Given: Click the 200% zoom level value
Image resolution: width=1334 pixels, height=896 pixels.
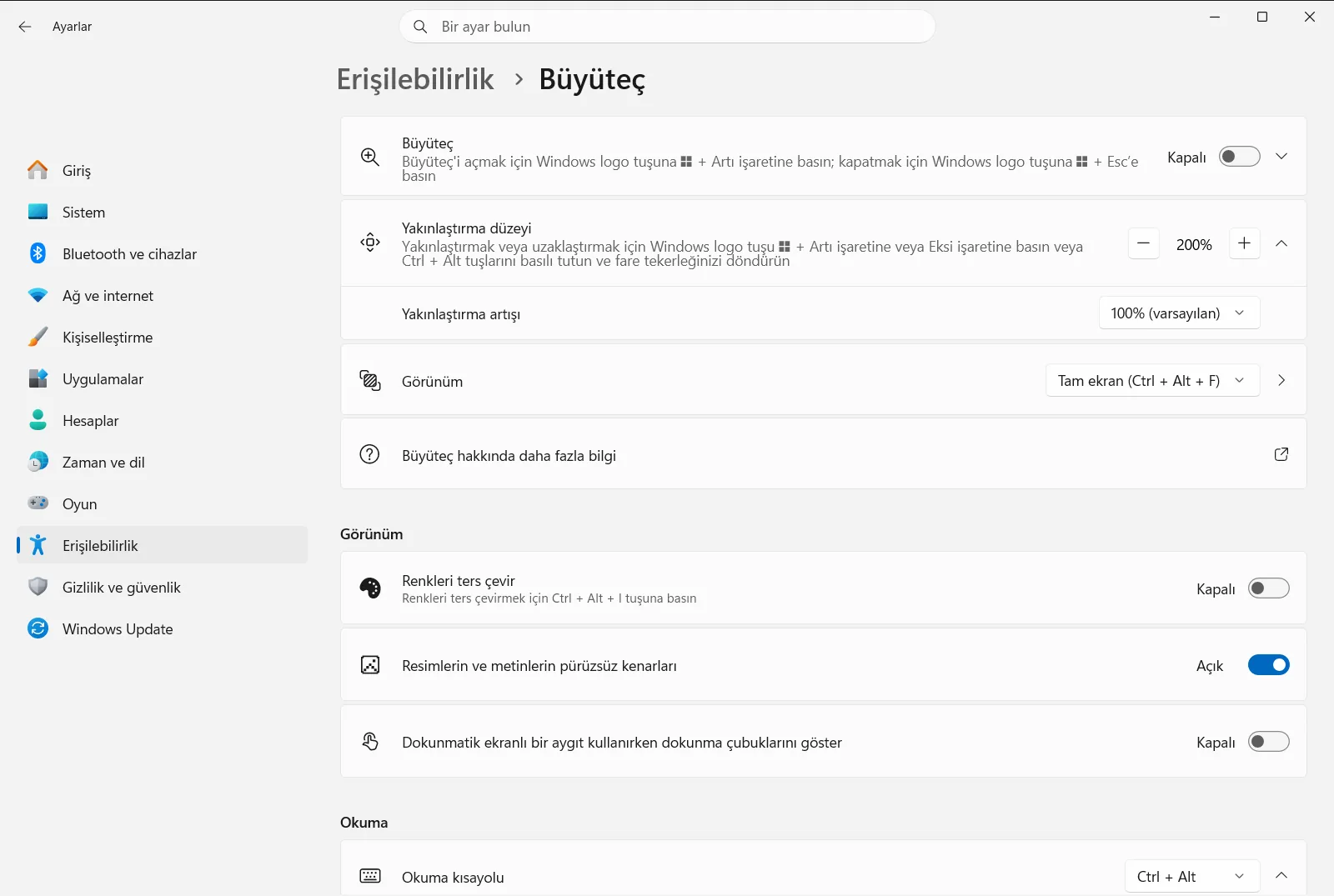Looking at the screenshot, I should pos(1194,244).
